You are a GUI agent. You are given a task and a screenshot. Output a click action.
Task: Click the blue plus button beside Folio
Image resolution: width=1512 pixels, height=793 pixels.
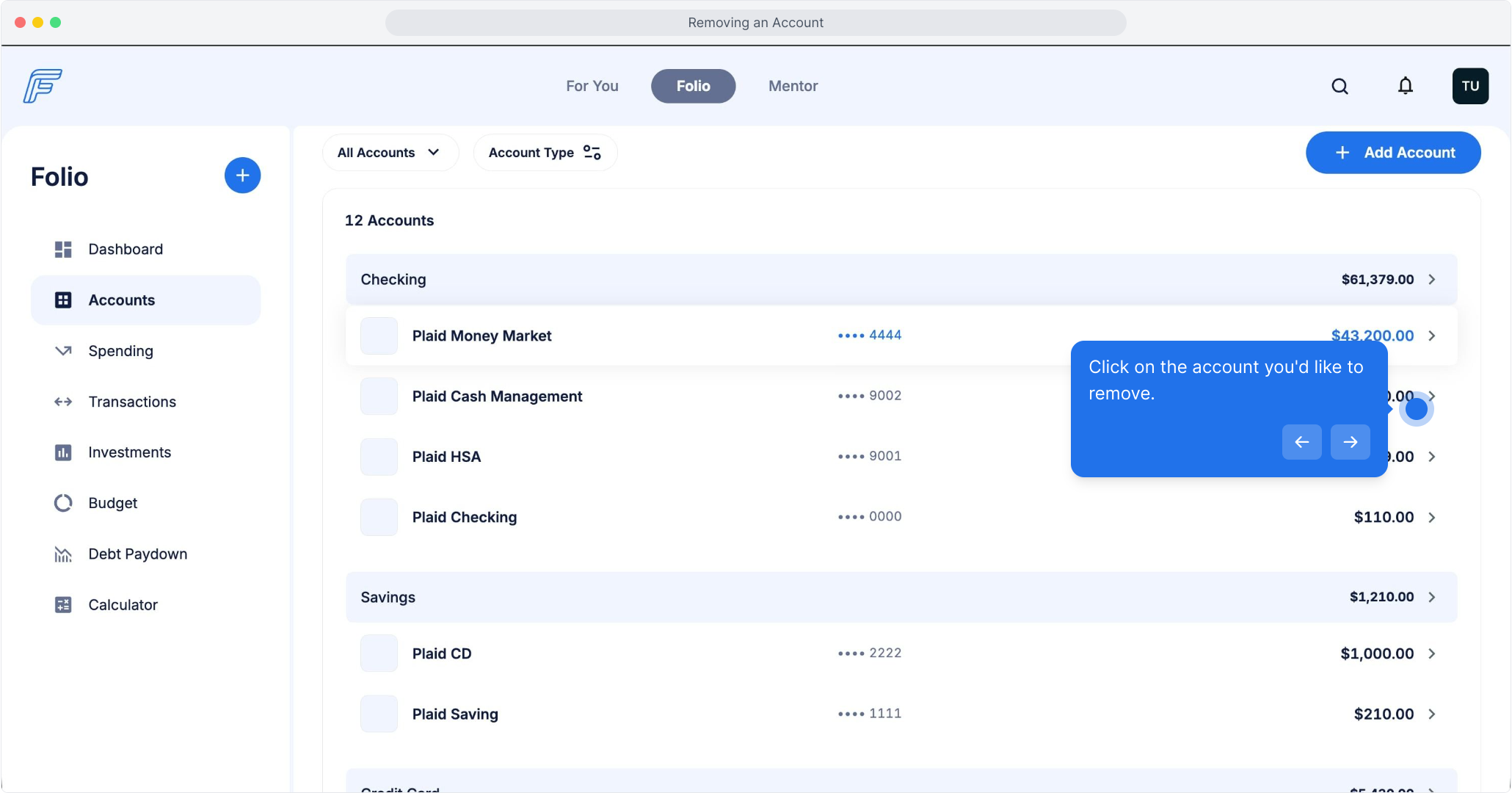242,175
